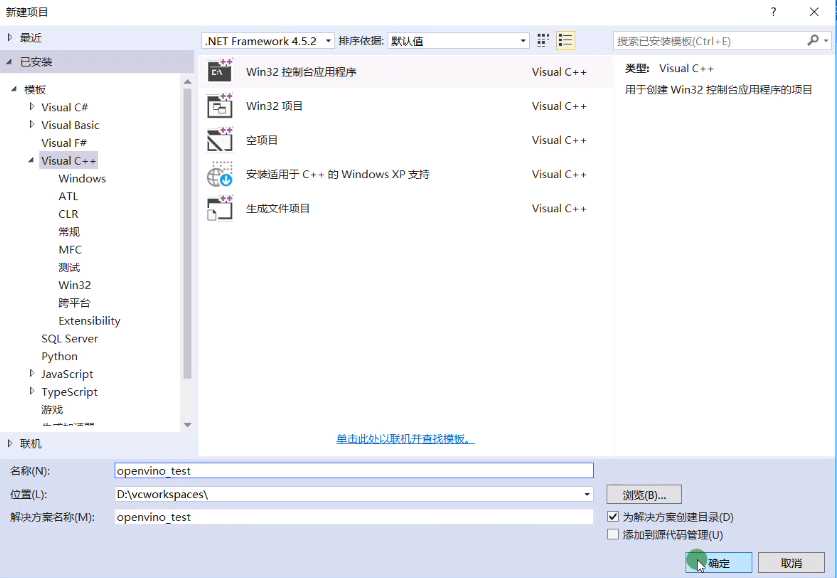Enable 添加到源代码管理 checkbox

(613, 534)
